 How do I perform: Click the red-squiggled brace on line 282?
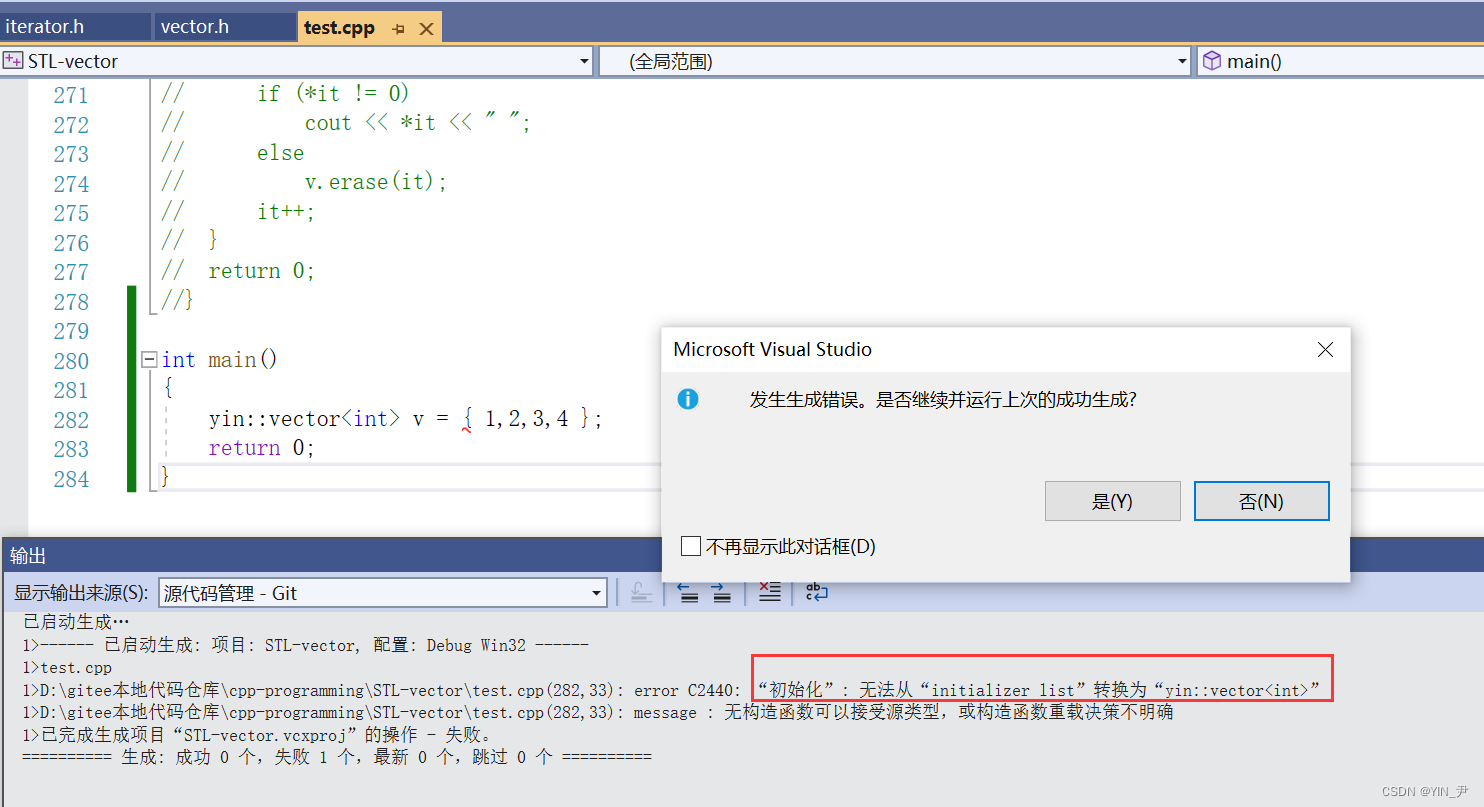coord(467,419)
